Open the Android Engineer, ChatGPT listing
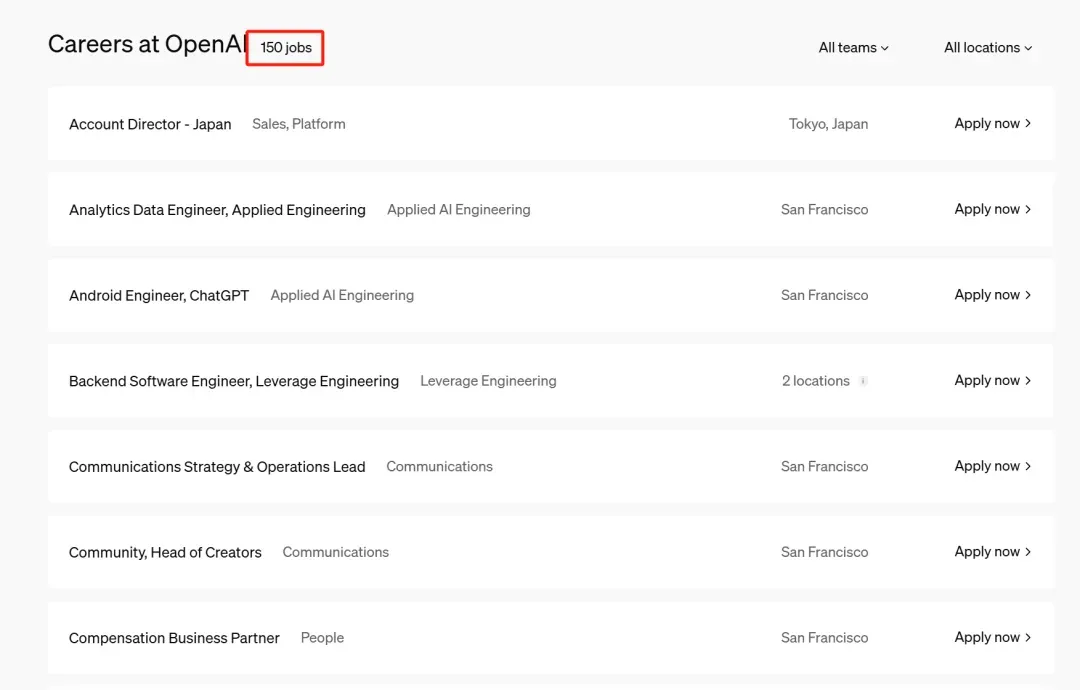The width and height of the screenshot is (1080, 690). click(159, 296)
